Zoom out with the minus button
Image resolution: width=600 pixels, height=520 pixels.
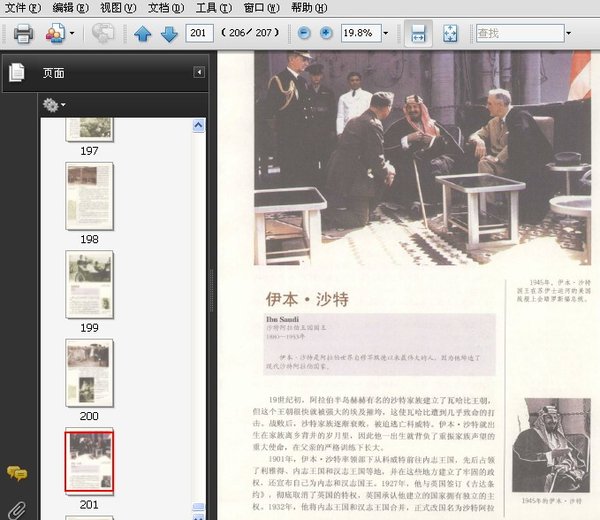[304, 33]
